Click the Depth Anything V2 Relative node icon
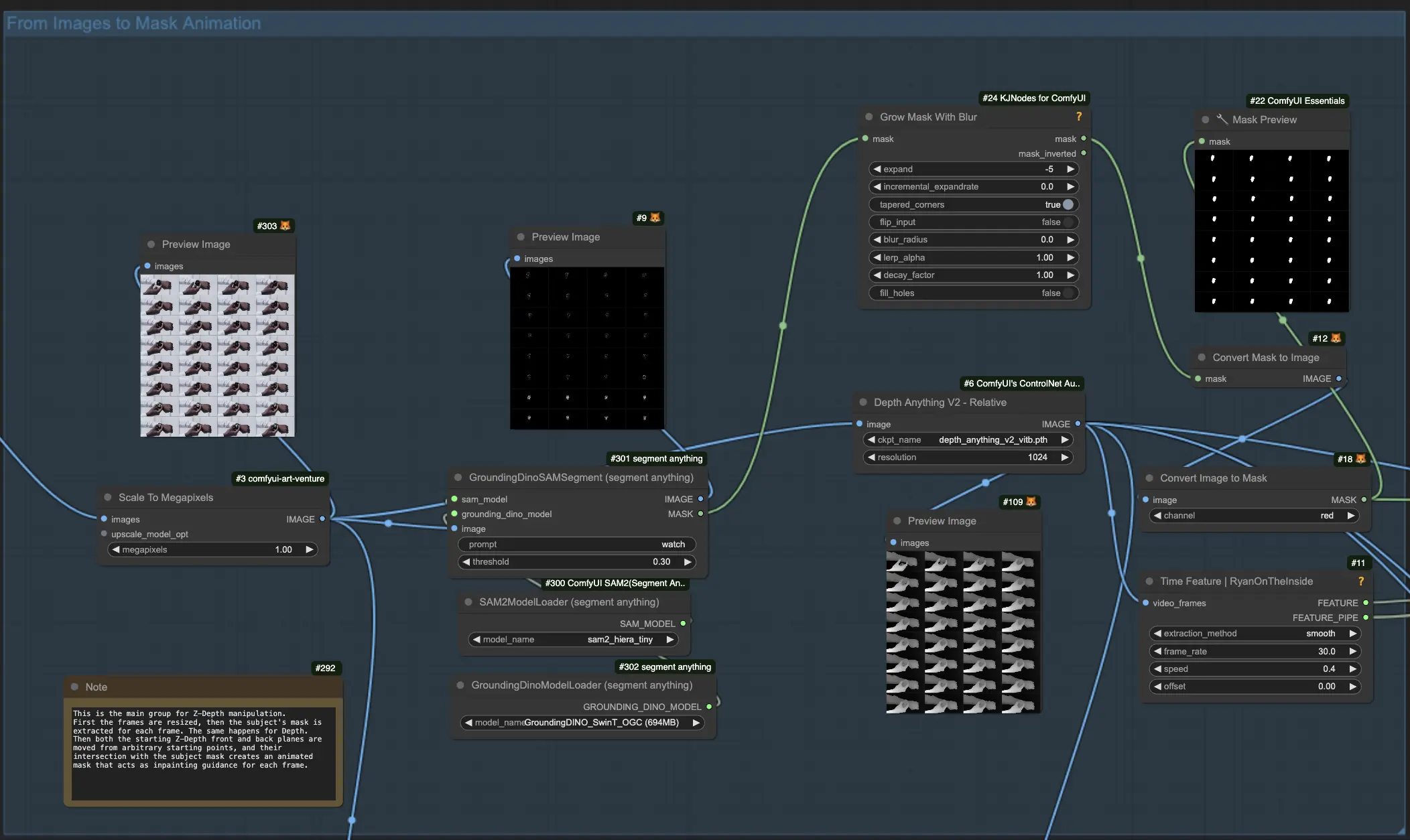 [863, 401]
